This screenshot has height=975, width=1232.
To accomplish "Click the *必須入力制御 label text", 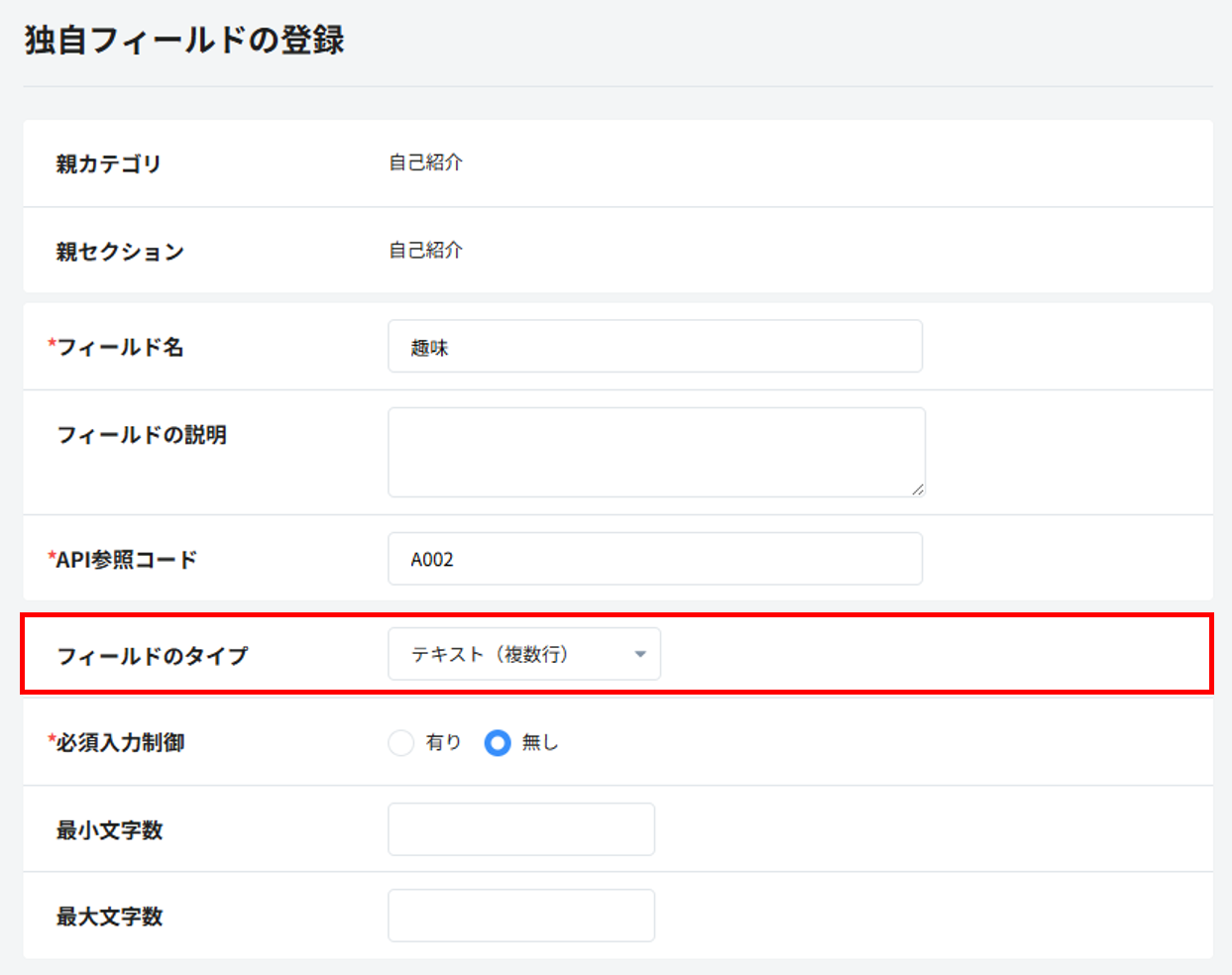I will pyautogui.click(x=119, y=742).
